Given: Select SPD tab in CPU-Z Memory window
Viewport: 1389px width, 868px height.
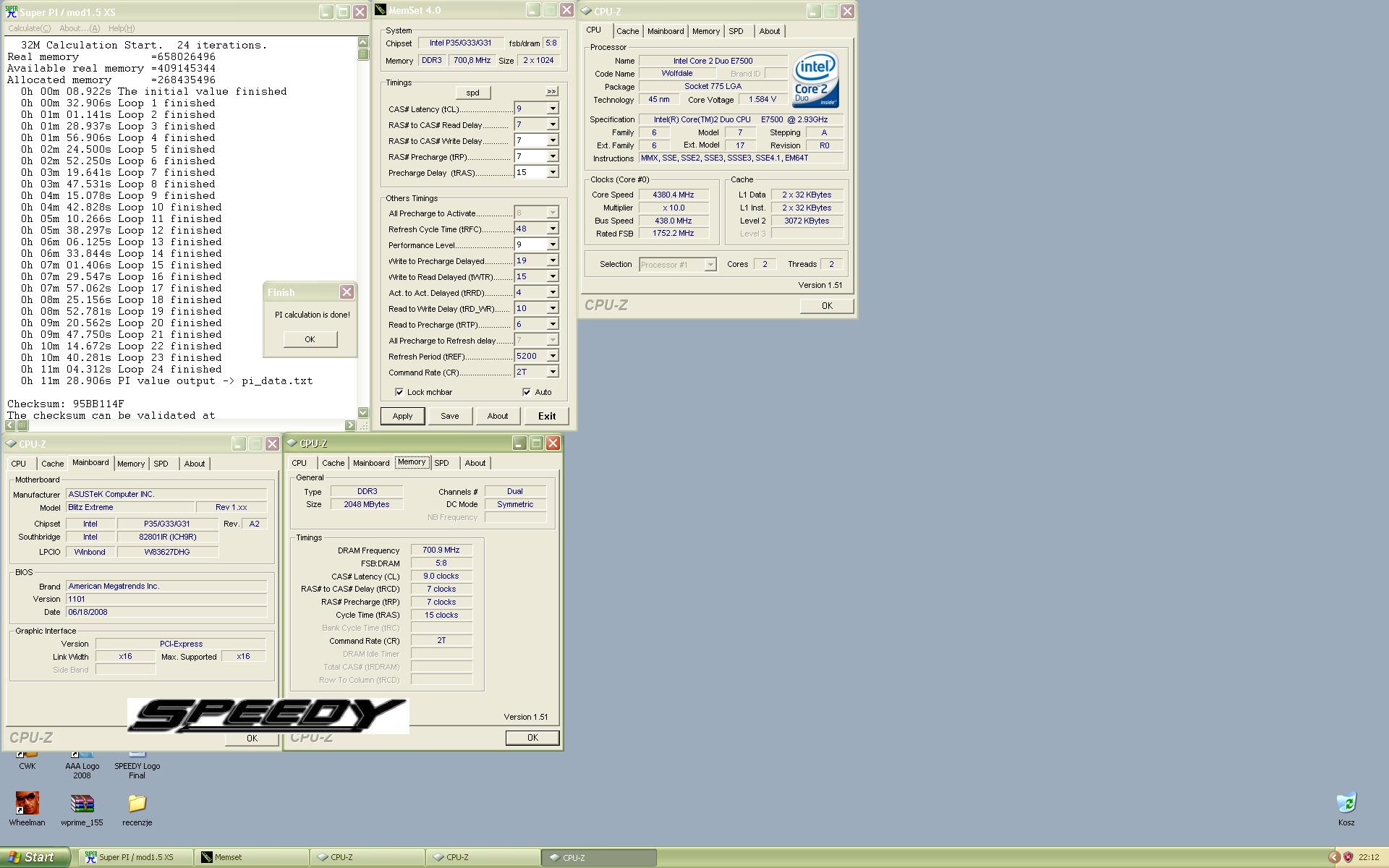Looking at the screenshot, I should click(441, 463).
